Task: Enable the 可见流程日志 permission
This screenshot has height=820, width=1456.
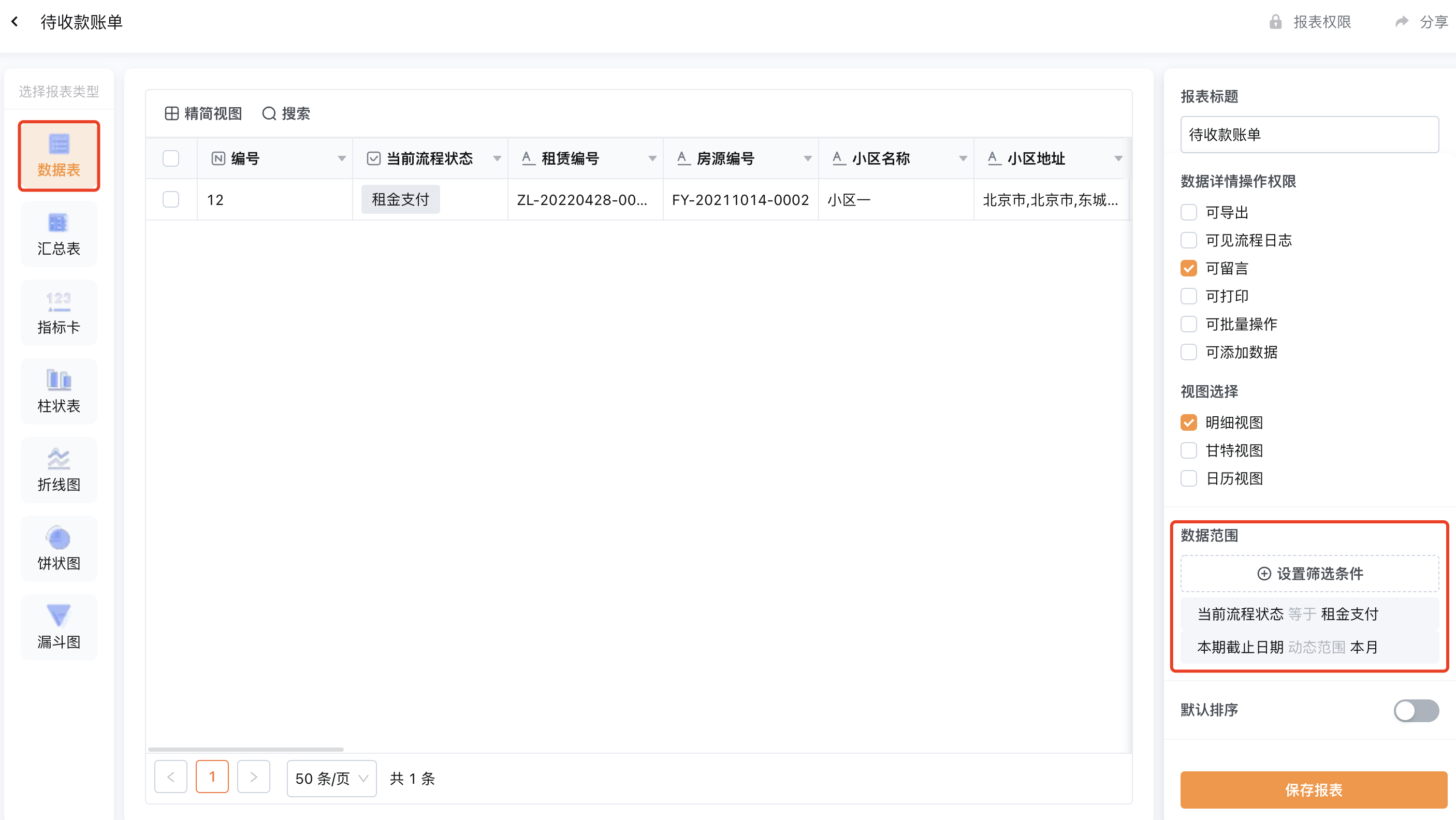Action: [x=1189, y=240]
